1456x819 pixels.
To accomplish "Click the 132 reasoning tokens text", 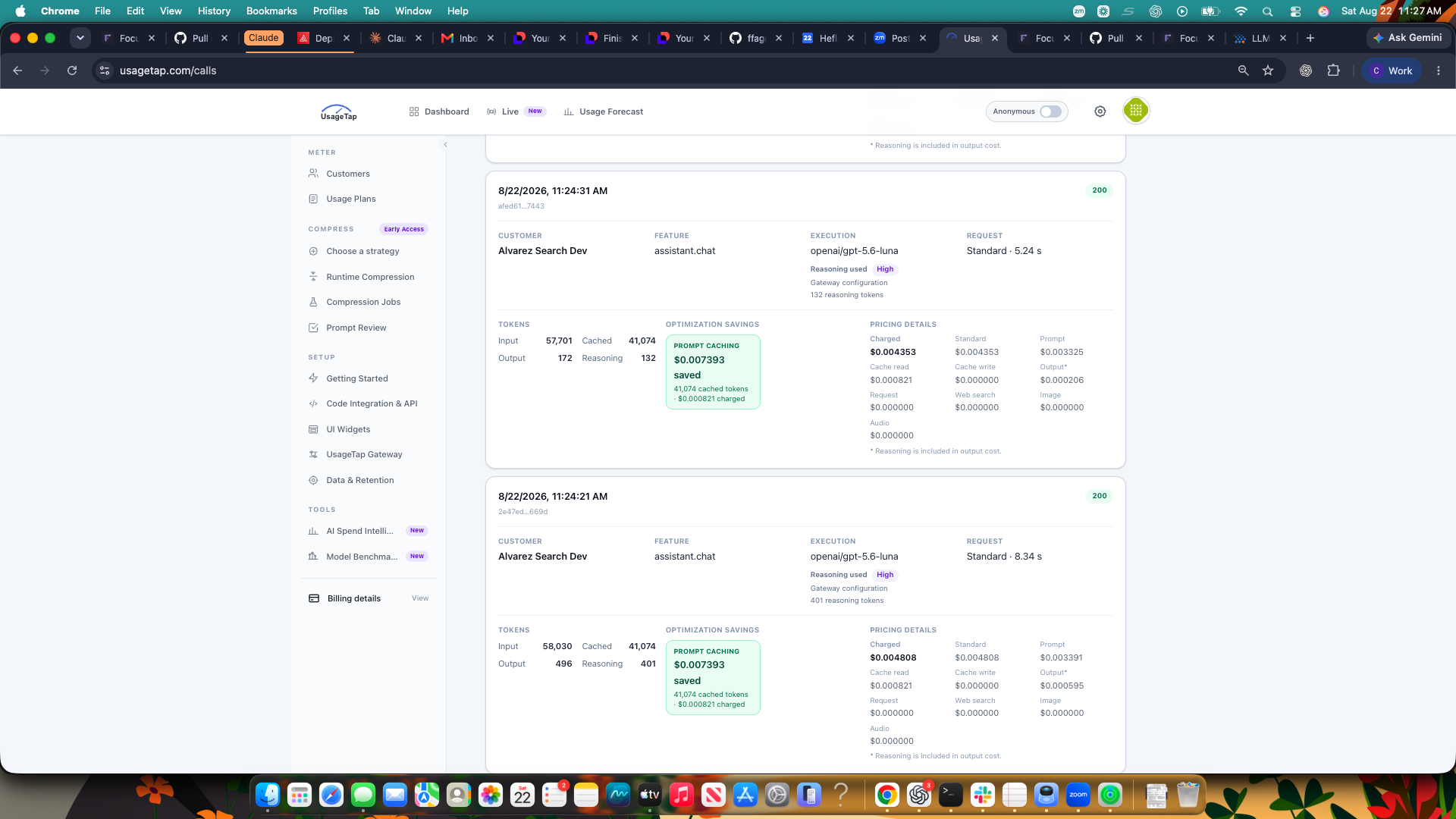I will pos(846,295).
